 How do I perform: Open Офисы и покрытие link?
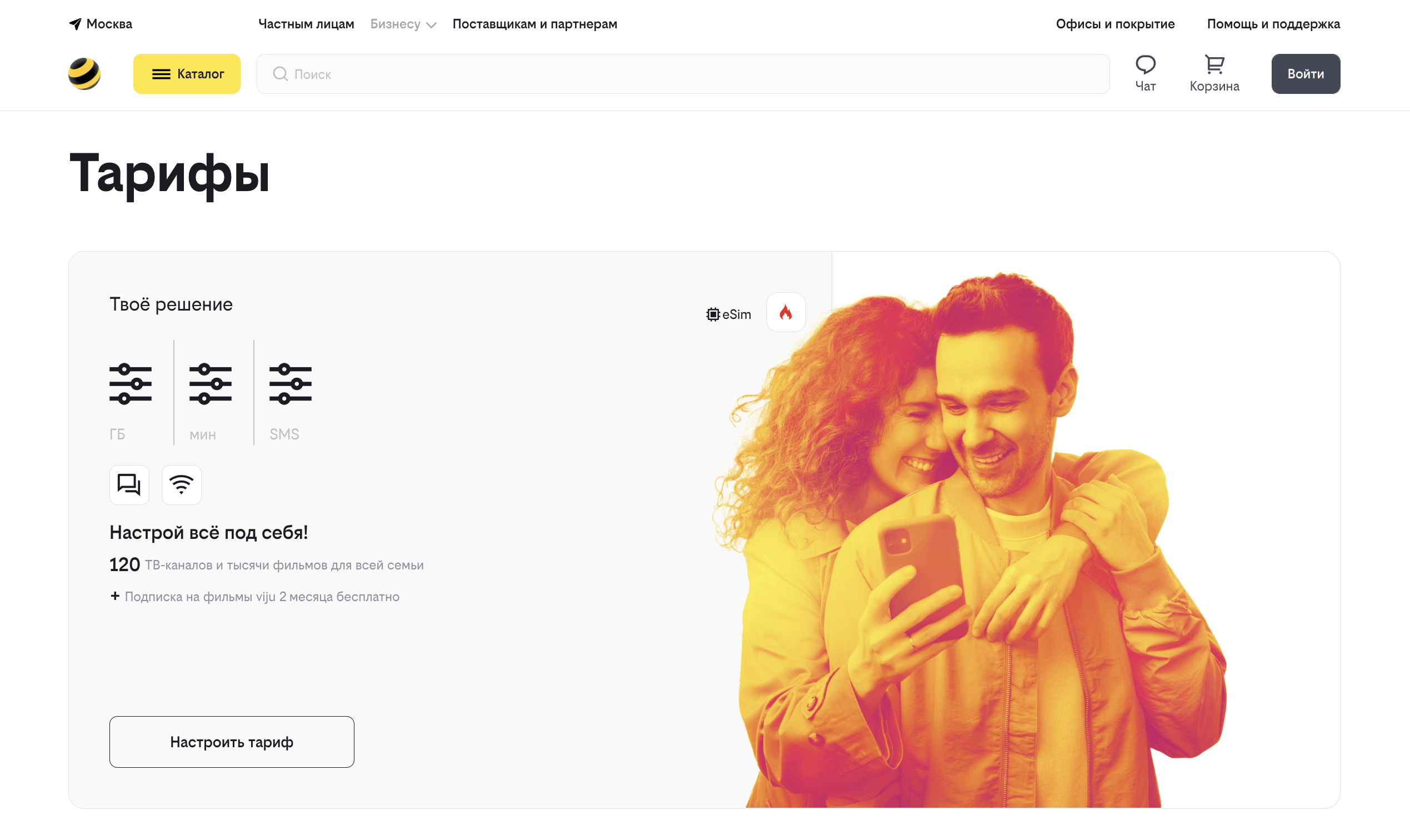[1115, 24]
